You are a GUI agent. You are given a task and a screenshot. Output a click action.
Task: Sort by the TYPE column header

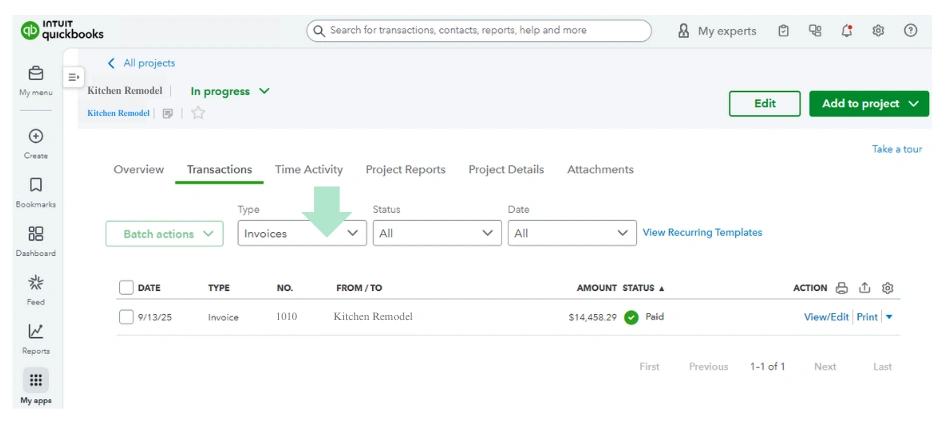(x=219, y=288)
